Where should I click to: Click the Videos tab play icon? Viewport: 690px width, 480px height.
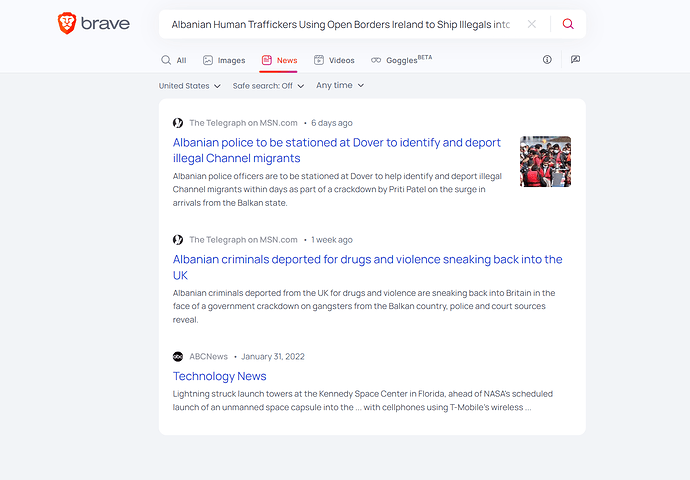pyautogui.click(x=319, y=60)
